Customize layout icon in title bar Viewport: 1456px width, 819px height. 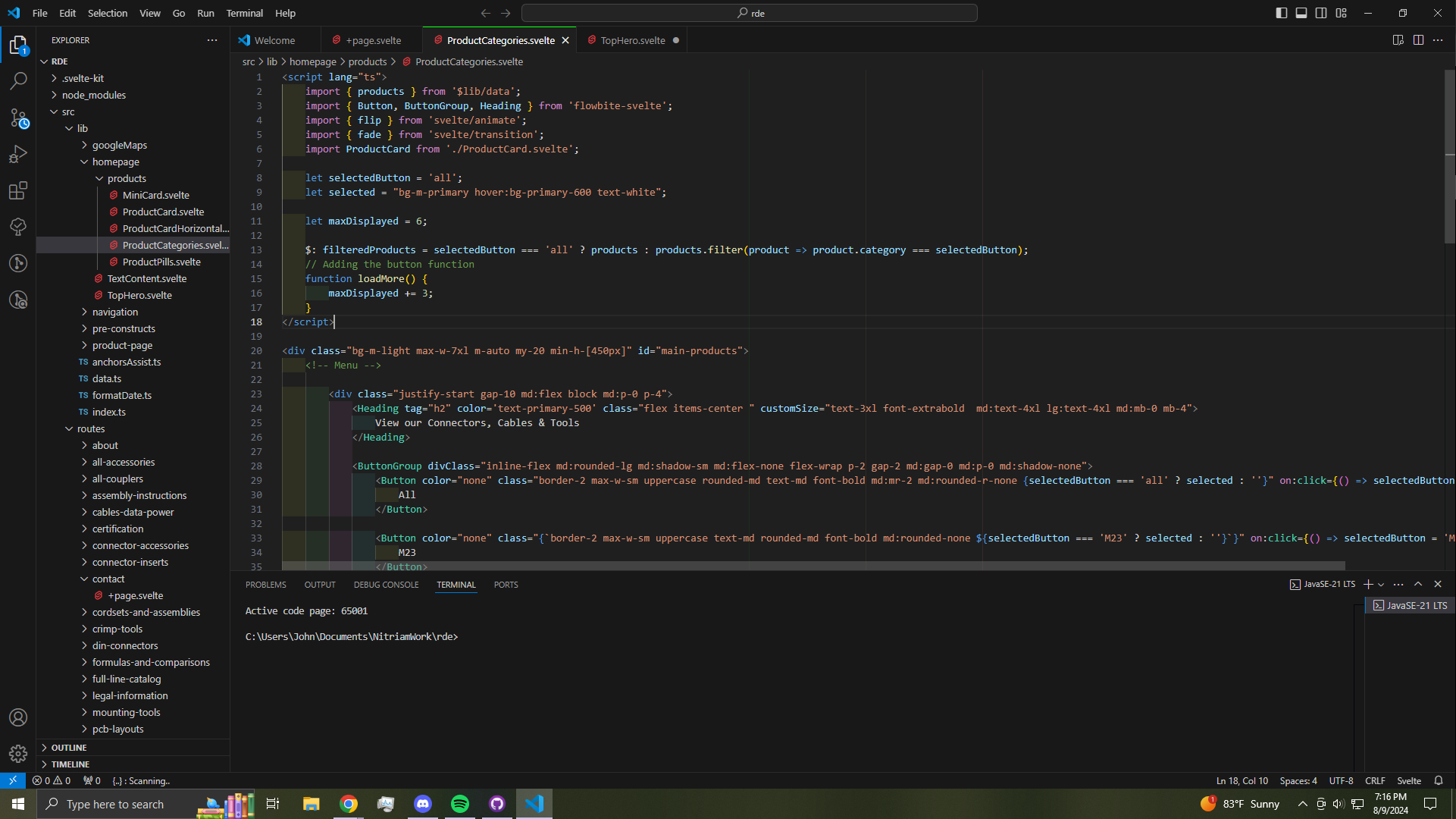coord(1341,13)
